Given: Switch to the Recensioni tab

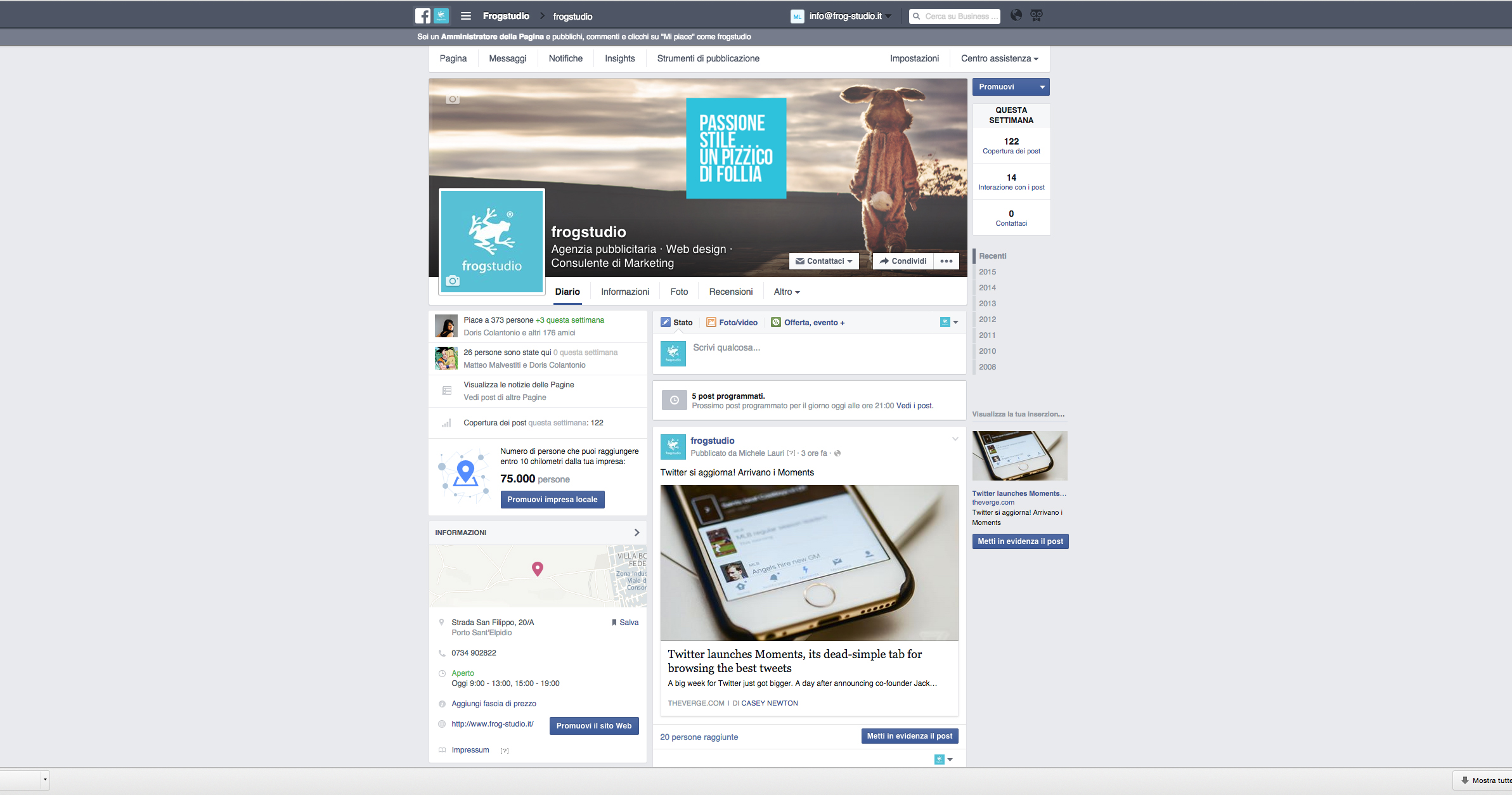Looking at the screenshot, I should pos(731,292).
